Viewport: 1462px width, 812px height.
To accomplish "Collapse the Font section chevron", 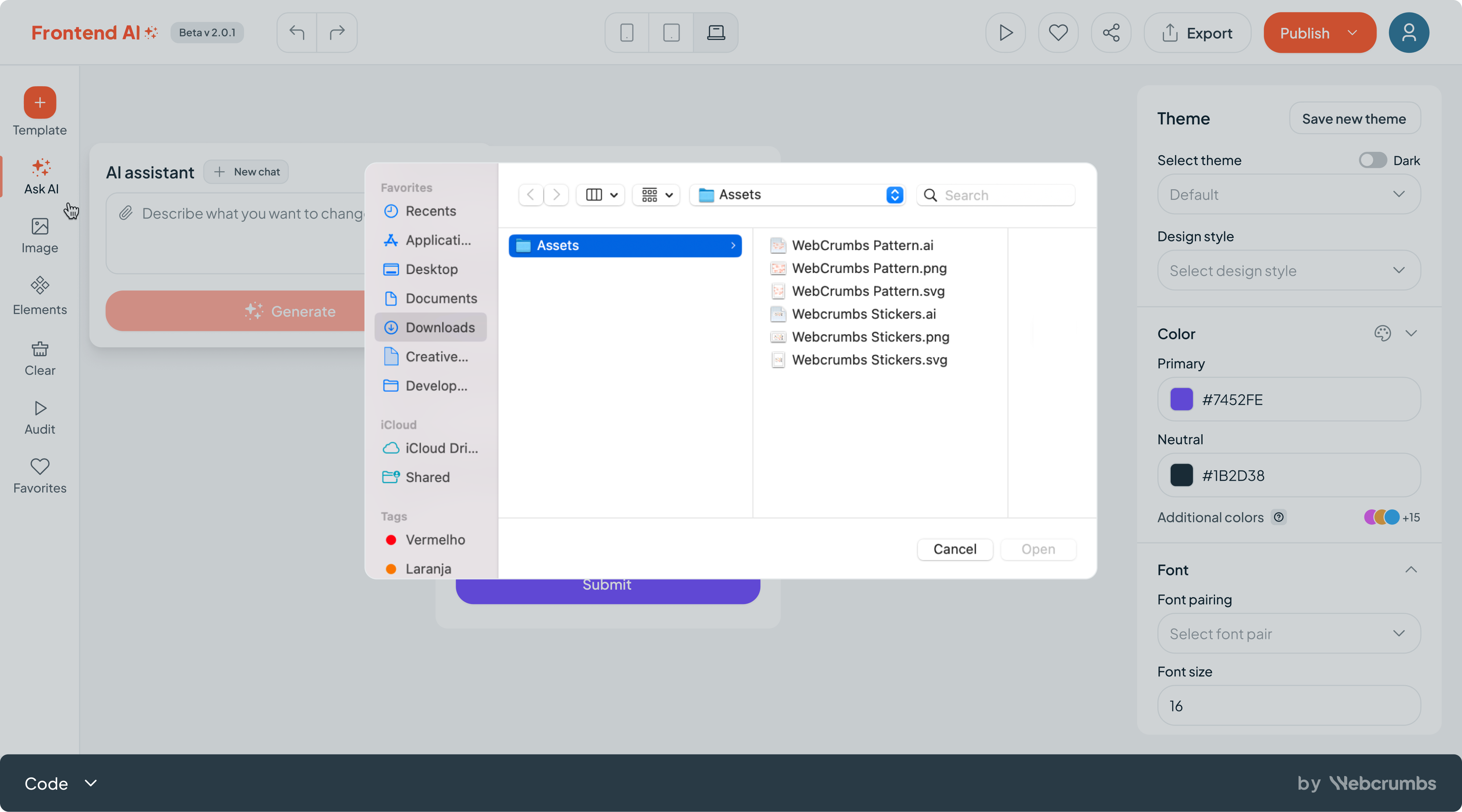I will click(x=1411, y=570).
